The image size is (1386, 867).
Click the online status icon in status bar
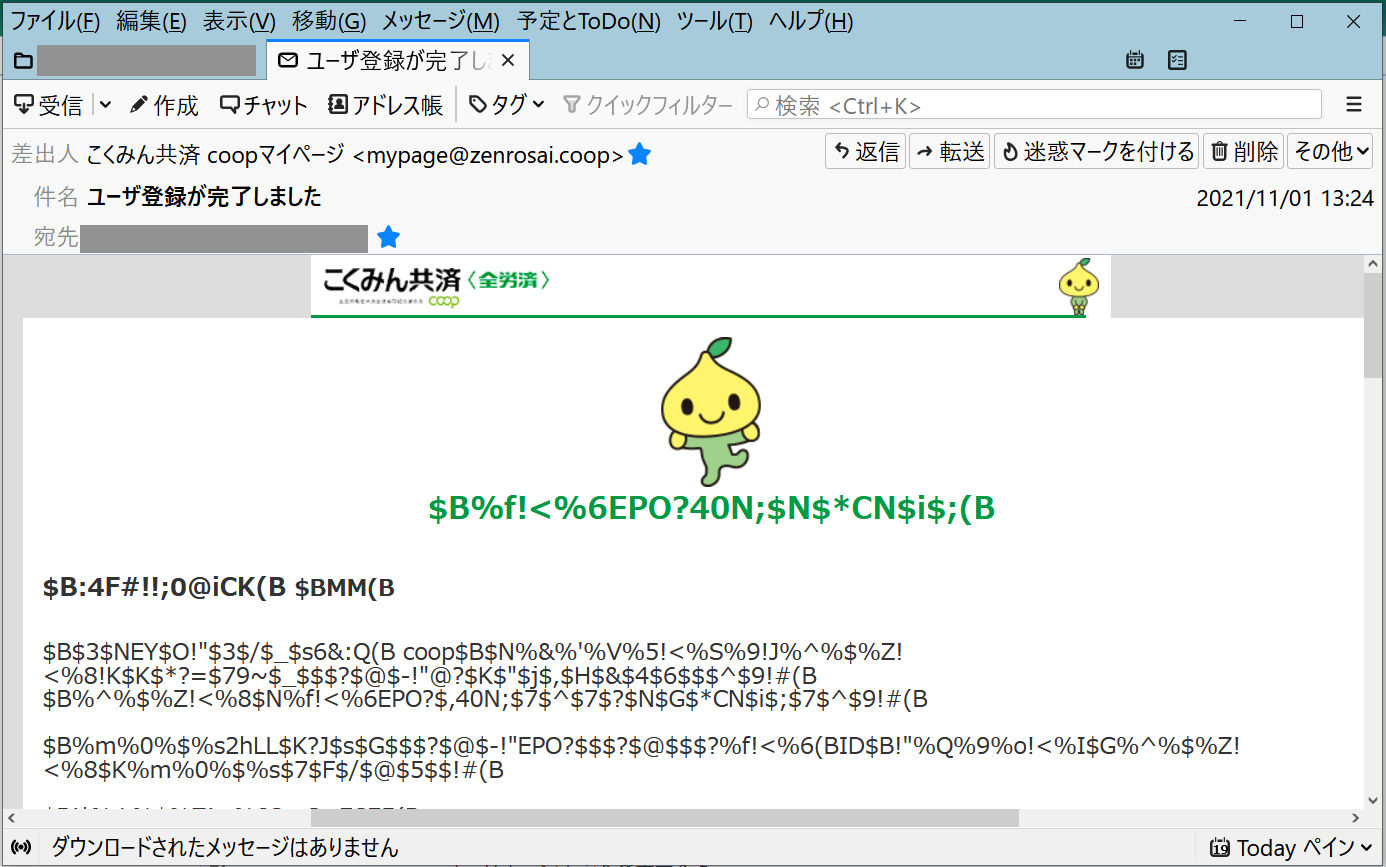21,848
